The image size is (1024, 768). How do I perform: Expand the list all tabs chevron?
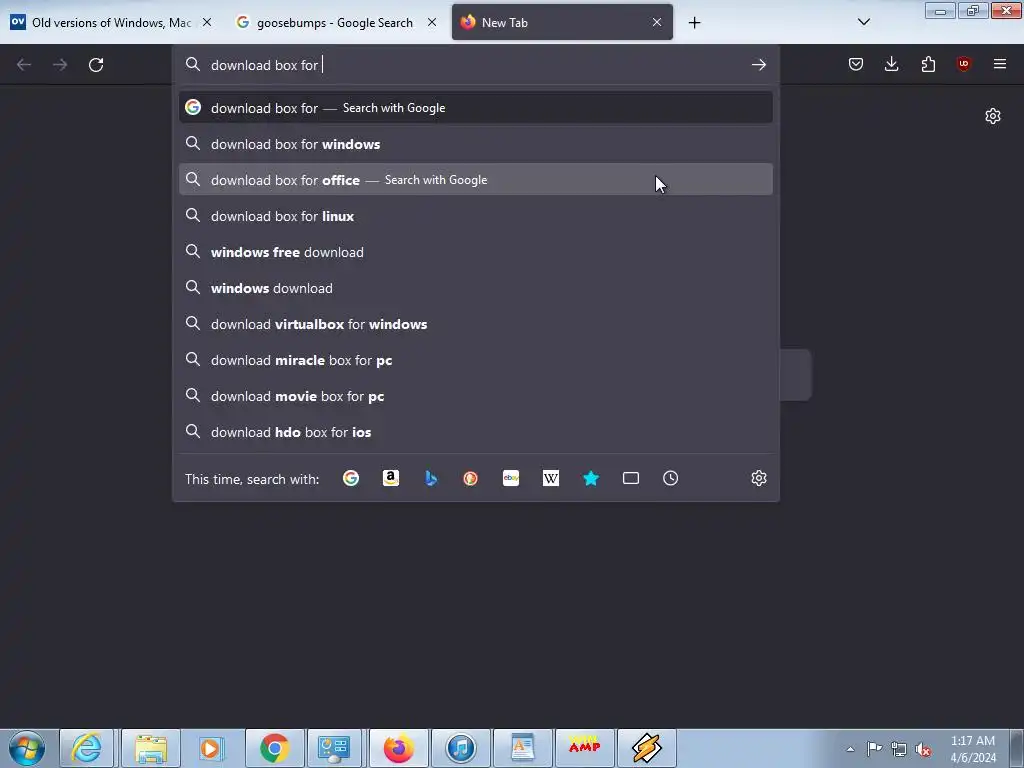tap(863, 22)
